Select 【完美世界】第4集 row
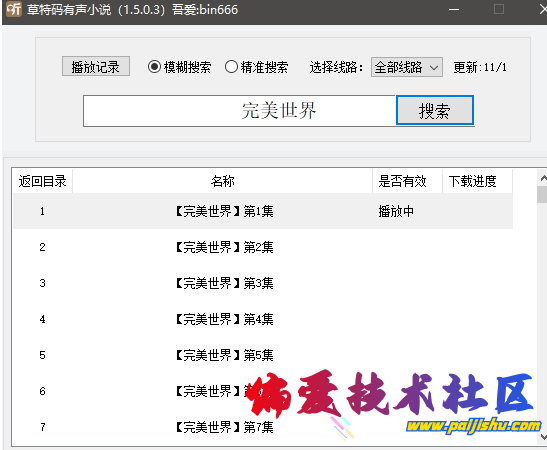The image size is (547, 450). (263, 319)
